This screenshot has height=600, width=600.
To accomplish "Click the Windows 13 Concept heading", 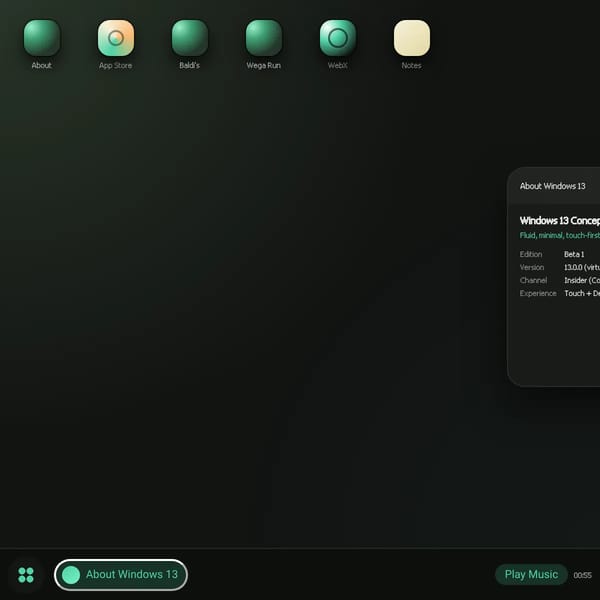I will (x=559, y=221).
